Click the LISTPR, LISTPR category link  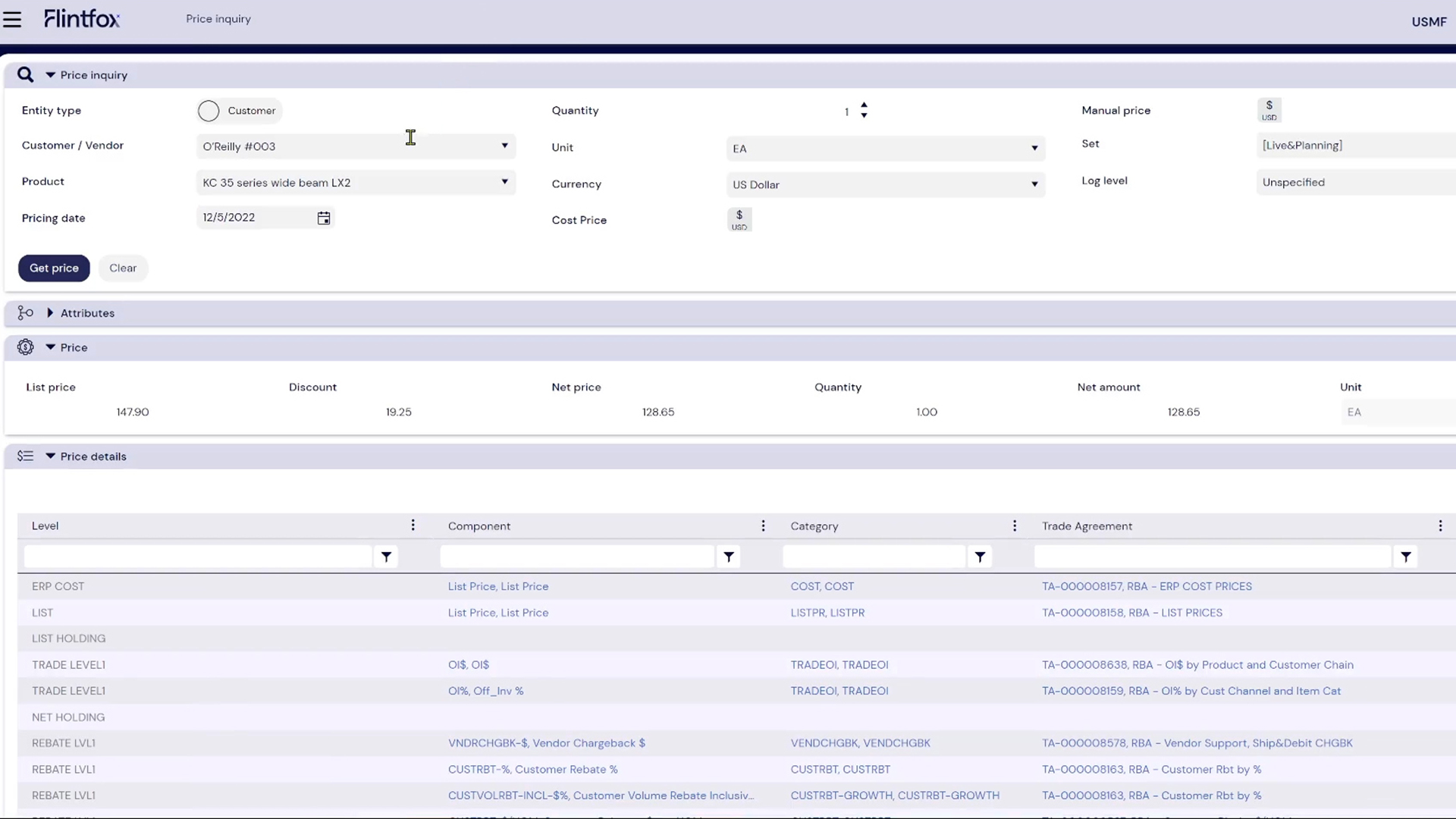point(827,613)
